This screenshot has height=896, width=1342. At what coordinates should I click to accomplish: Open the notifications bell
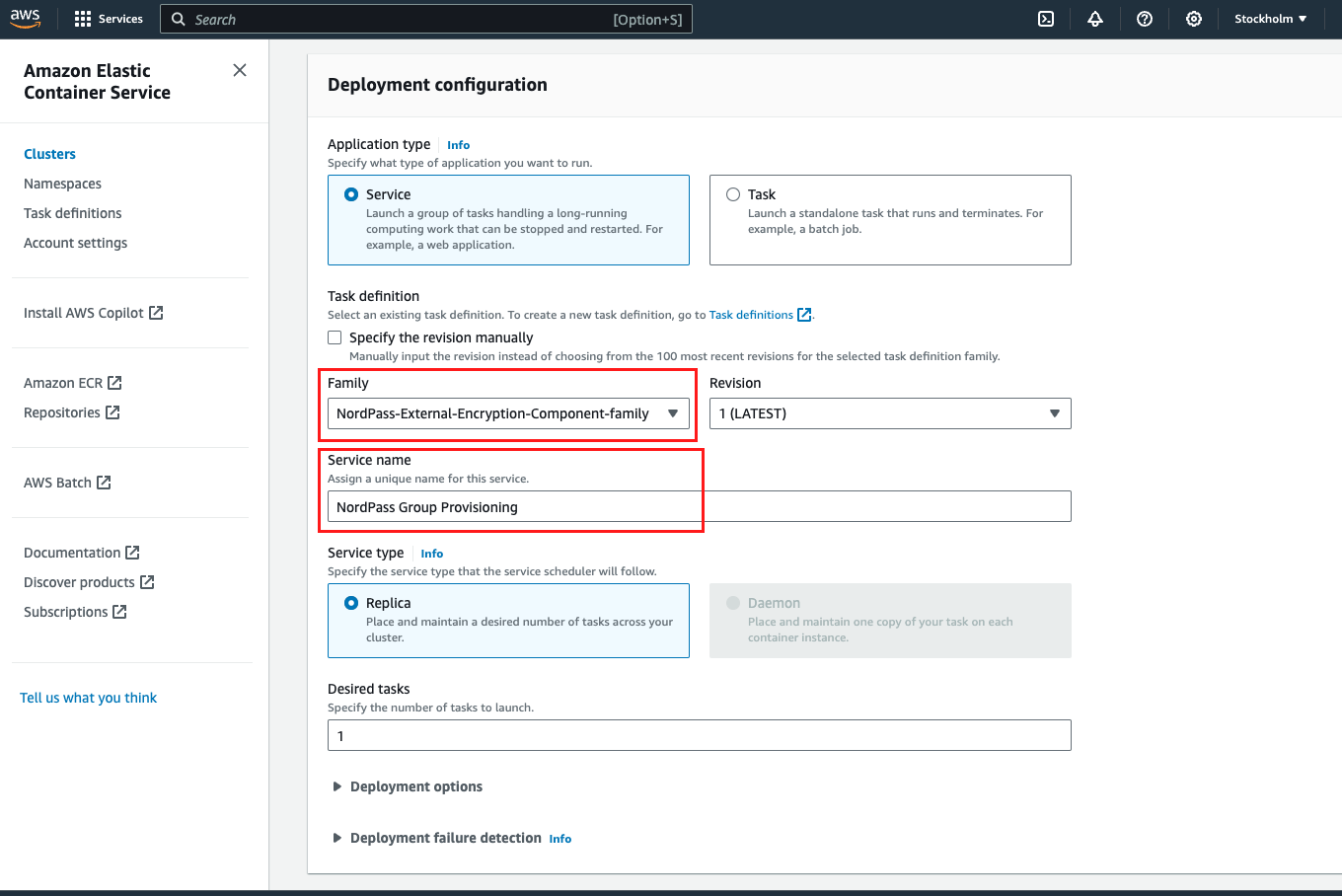click(1095, 19)
